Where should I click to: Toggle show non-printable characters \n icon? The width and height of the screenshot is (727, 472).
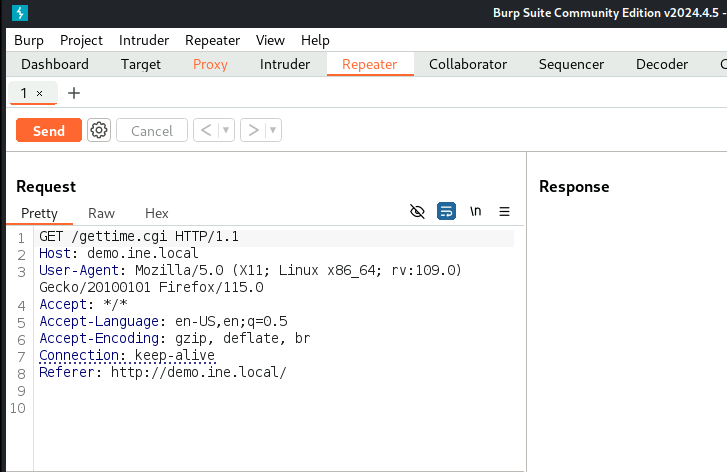(476, 211)
